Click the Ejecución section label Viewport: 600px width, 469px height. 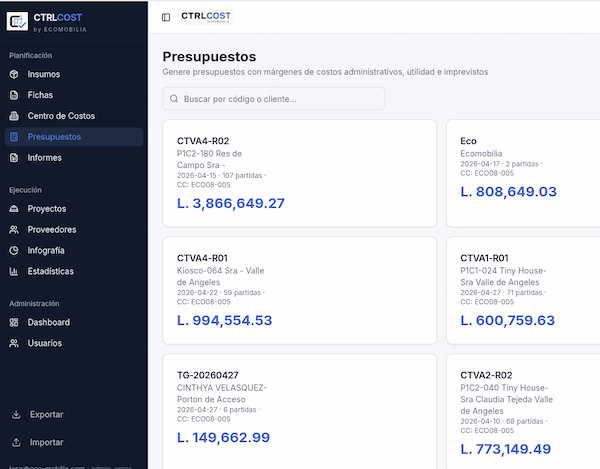26,190
